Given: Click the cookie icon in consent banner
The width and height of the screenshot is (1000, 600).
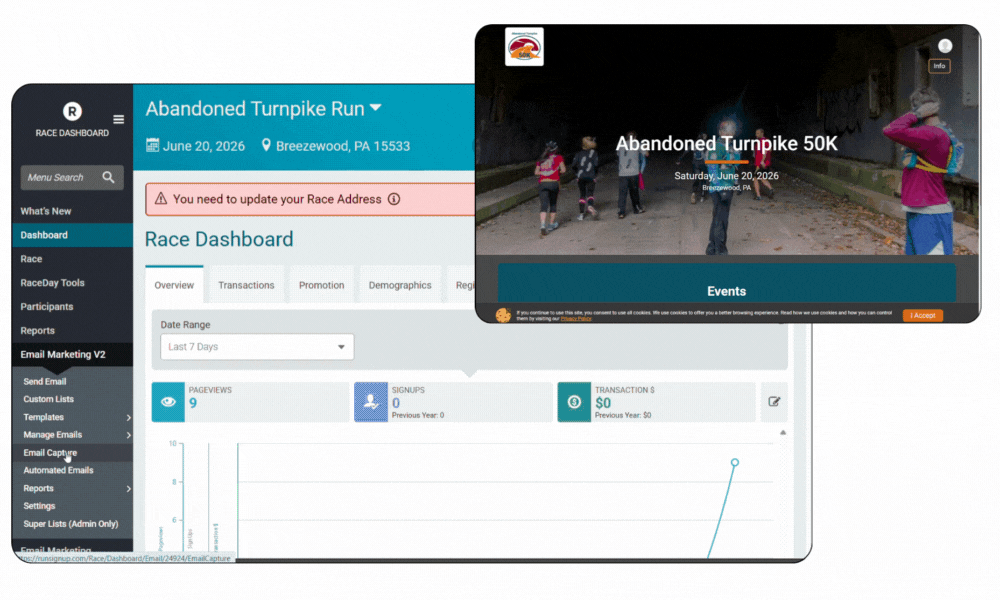Looking at the screenshot, I should (503, 315).
